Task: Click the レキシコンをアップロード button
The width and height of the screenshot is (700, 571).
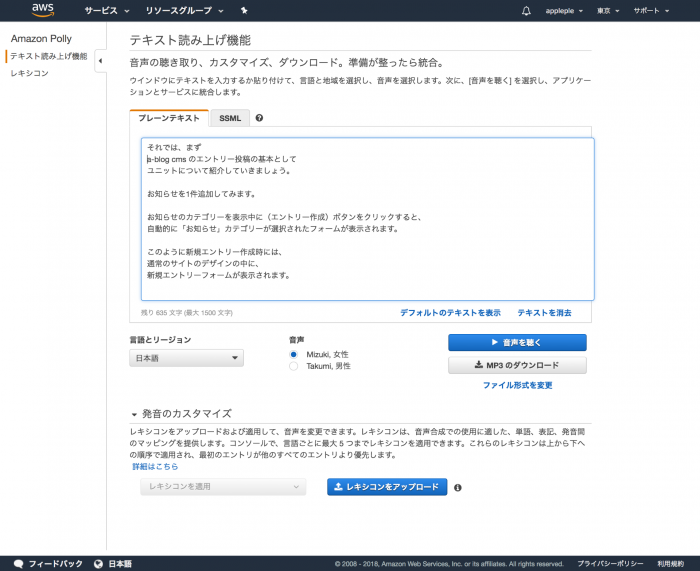Action: pos(387,487)
